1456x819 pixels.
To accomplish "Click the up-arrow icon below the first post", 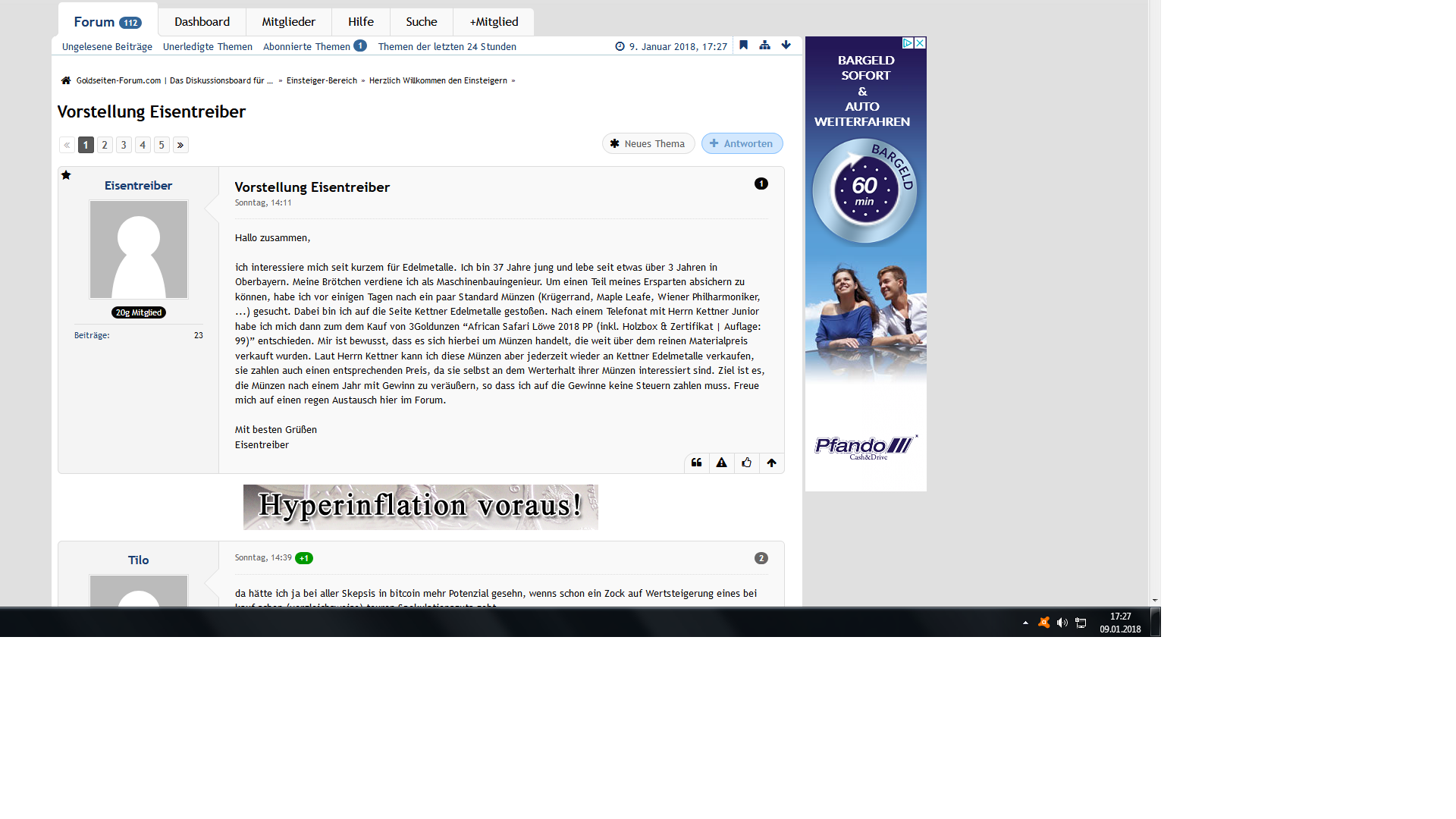I will pos(771,463).
